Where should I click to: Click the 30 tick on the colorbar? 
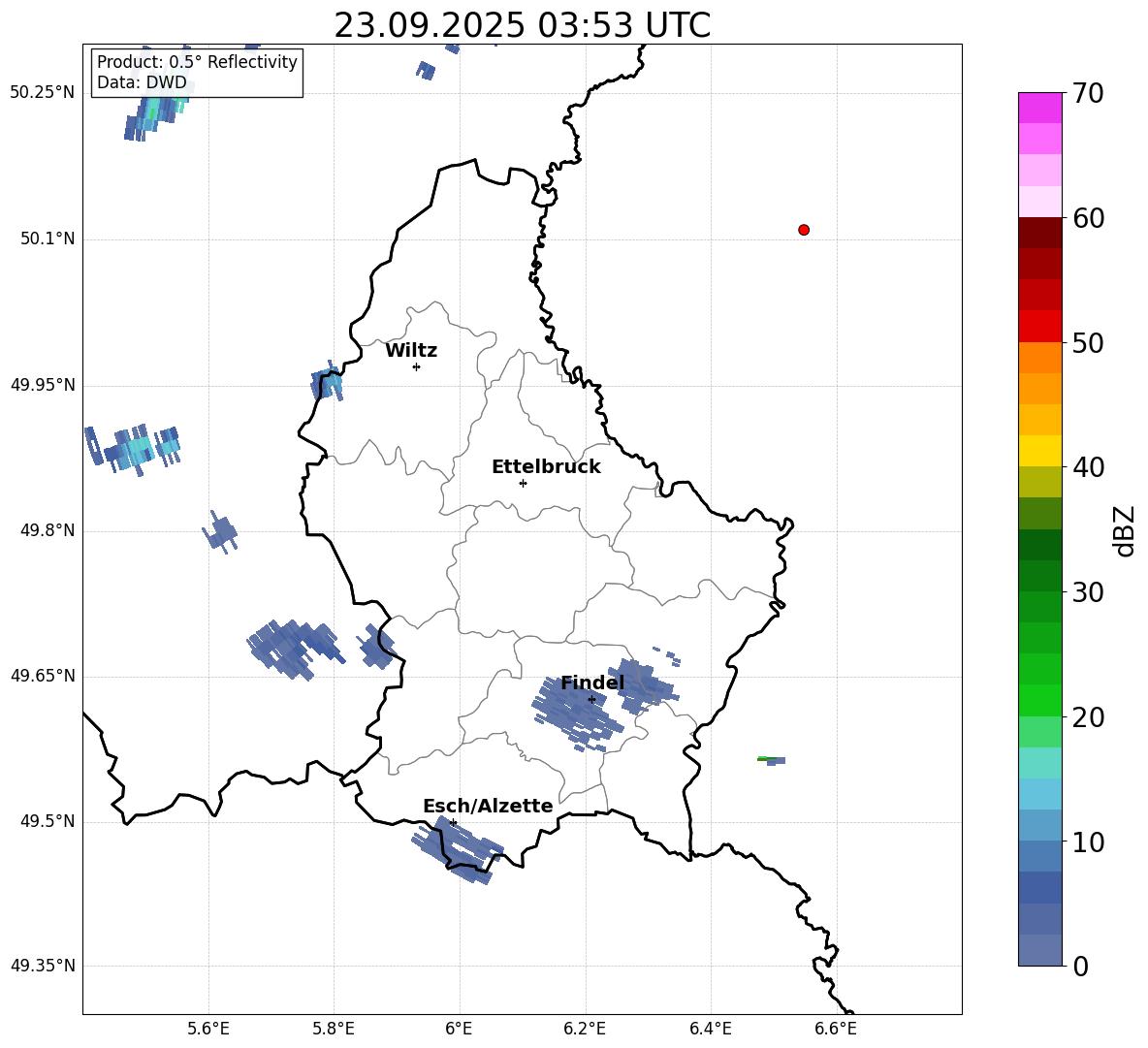click(1088, 591)
